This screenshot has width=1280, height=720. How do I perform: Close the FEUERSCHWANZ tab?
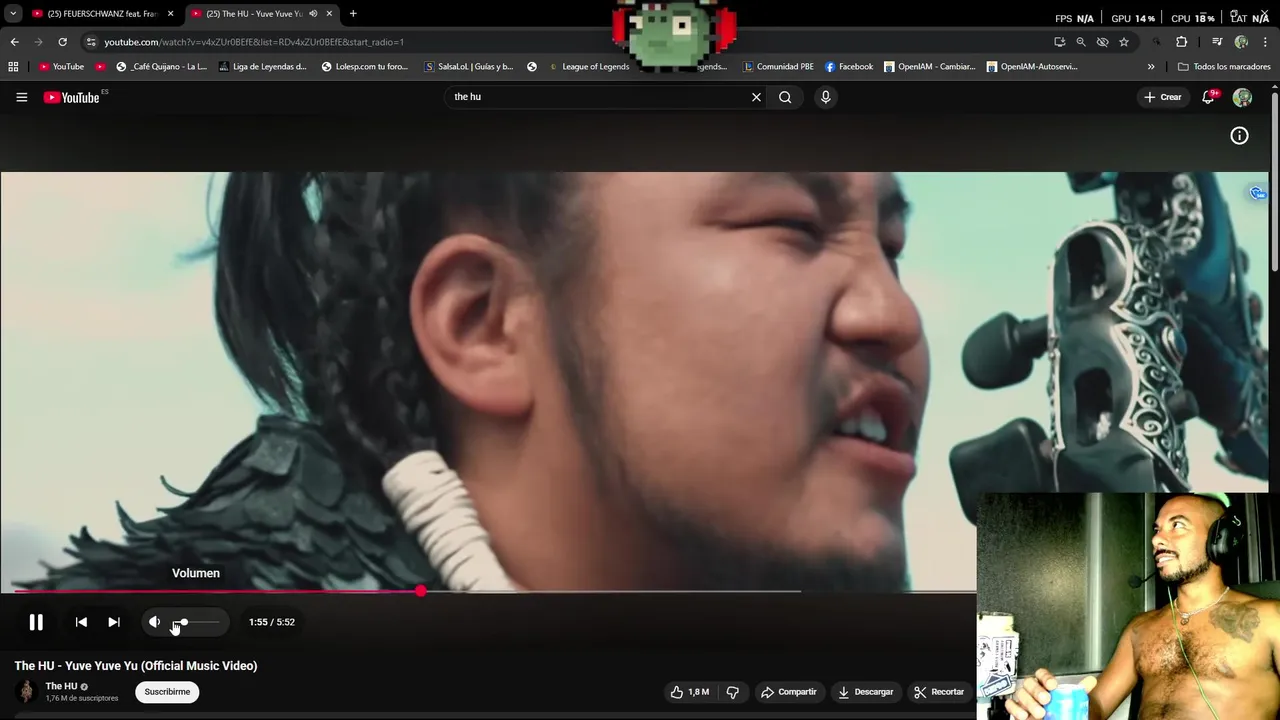point(170,14)
